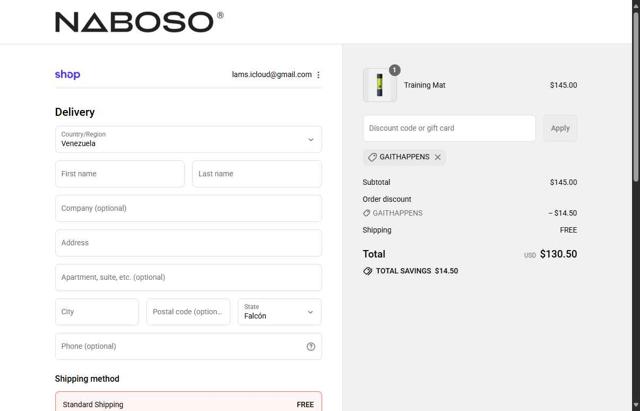Click the phone number help icon
Image resolution: width=640 pixels, height=411 pixels.
click(311, 347)
